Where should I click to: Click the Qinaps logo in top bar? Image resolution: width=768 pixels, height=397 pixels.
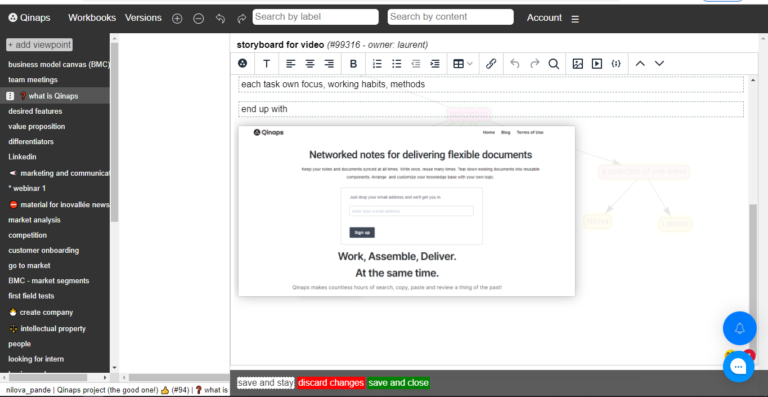[29, 18]
